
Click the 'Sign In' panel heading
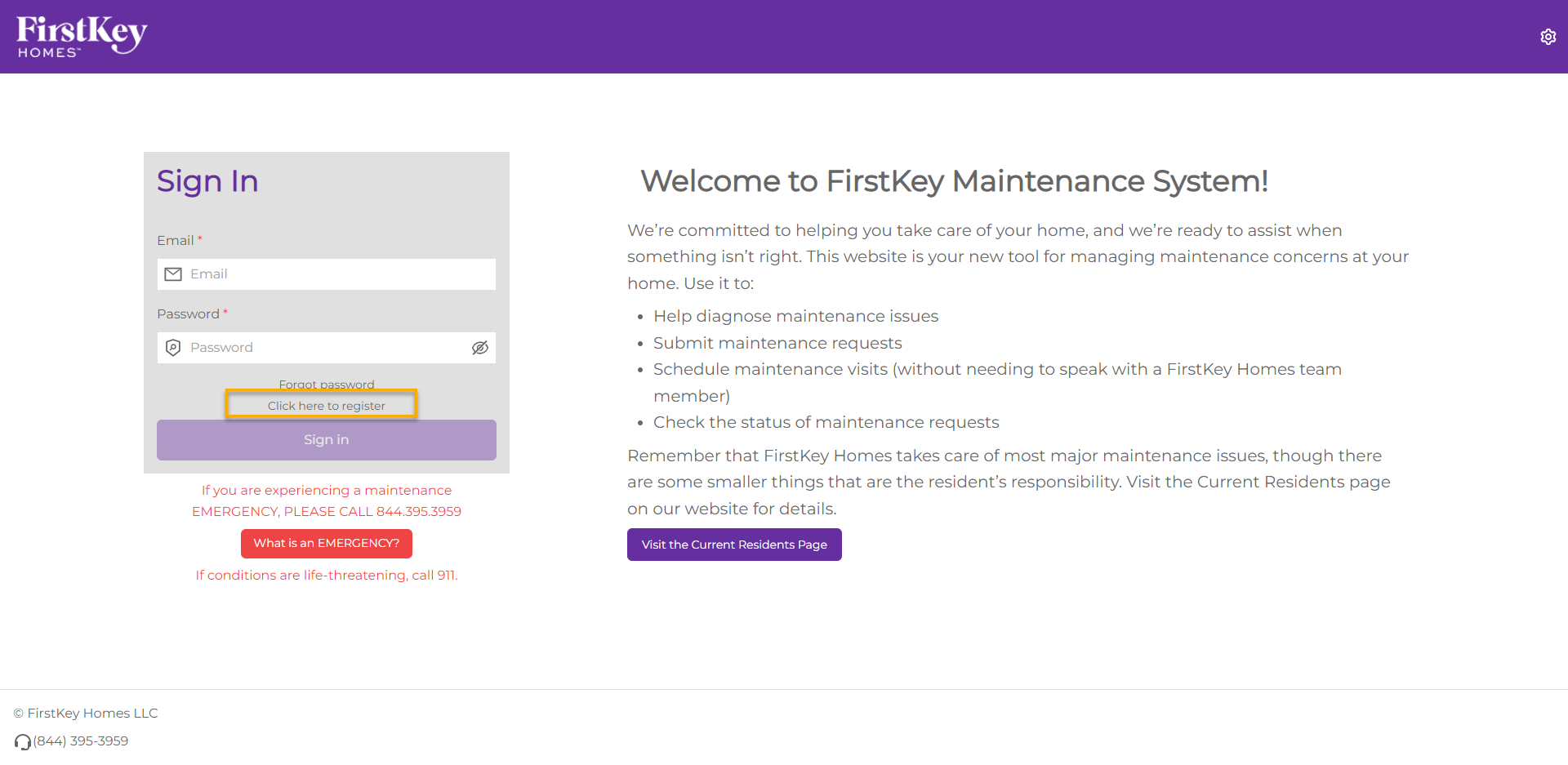[207, 181]
